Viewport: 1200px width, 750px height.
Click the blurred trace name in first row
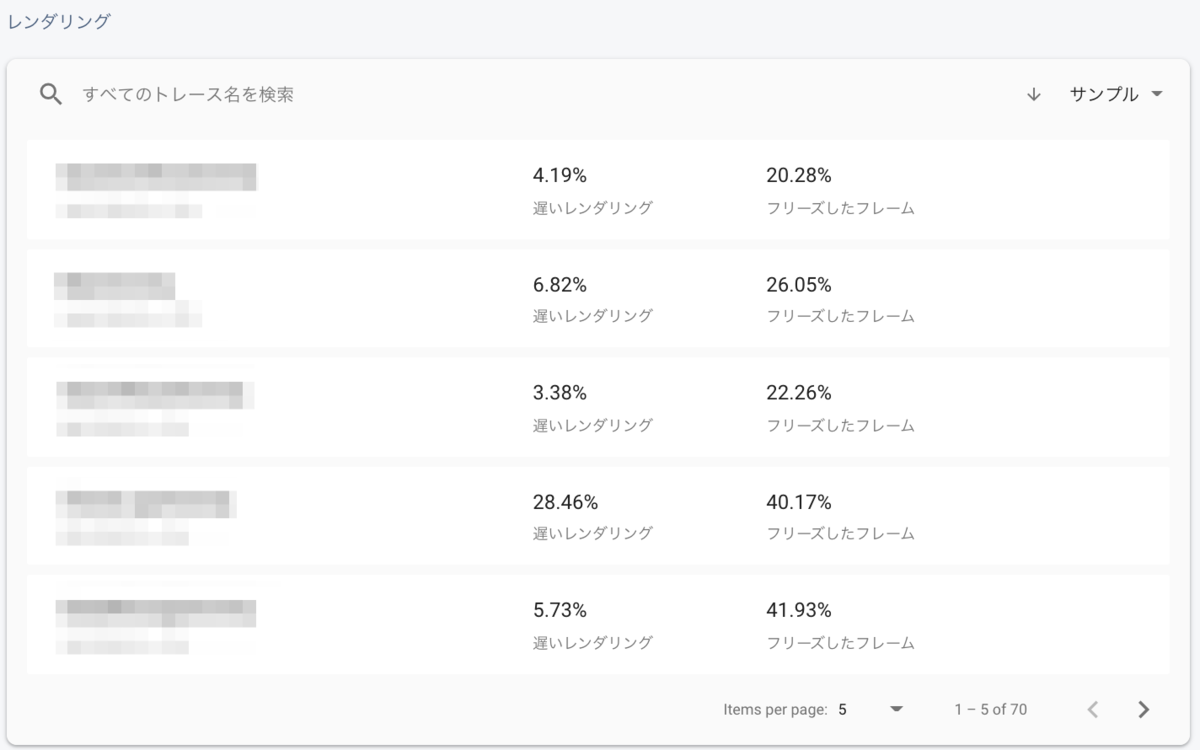click(156, 176)
